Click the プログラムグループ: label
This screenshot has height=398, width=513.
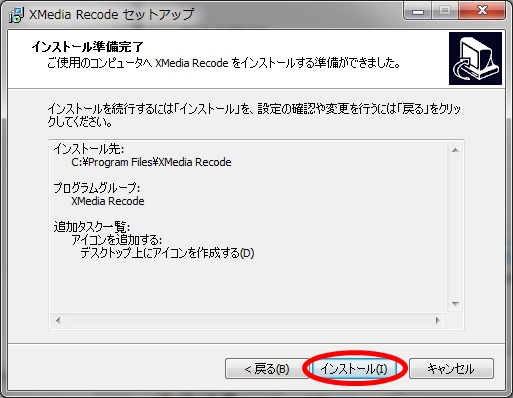pos(97,188)
